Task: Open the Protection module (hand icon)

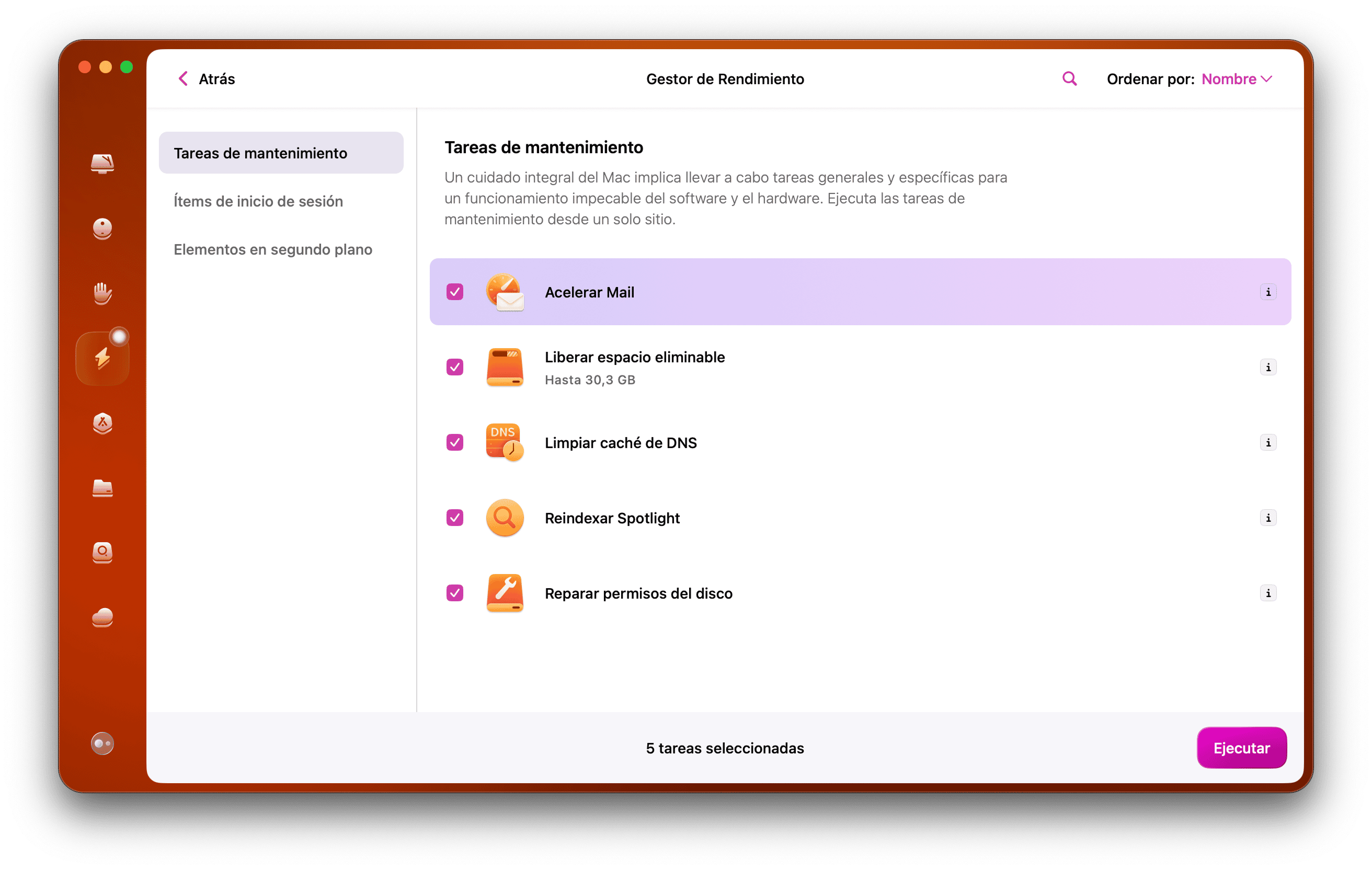Action: tap(102, 293)
